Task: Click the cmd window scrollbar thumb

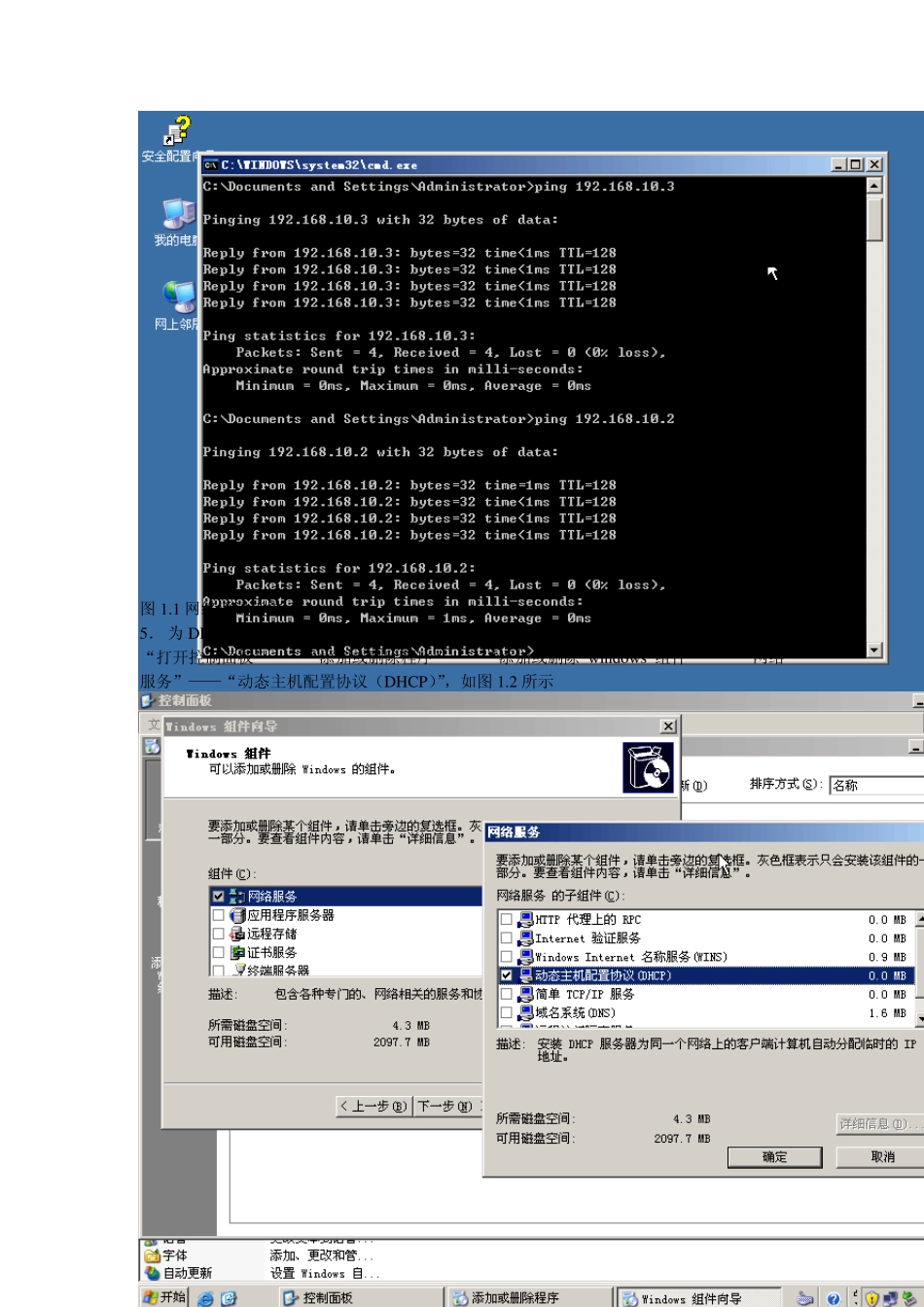Action: tap(874, 218)
